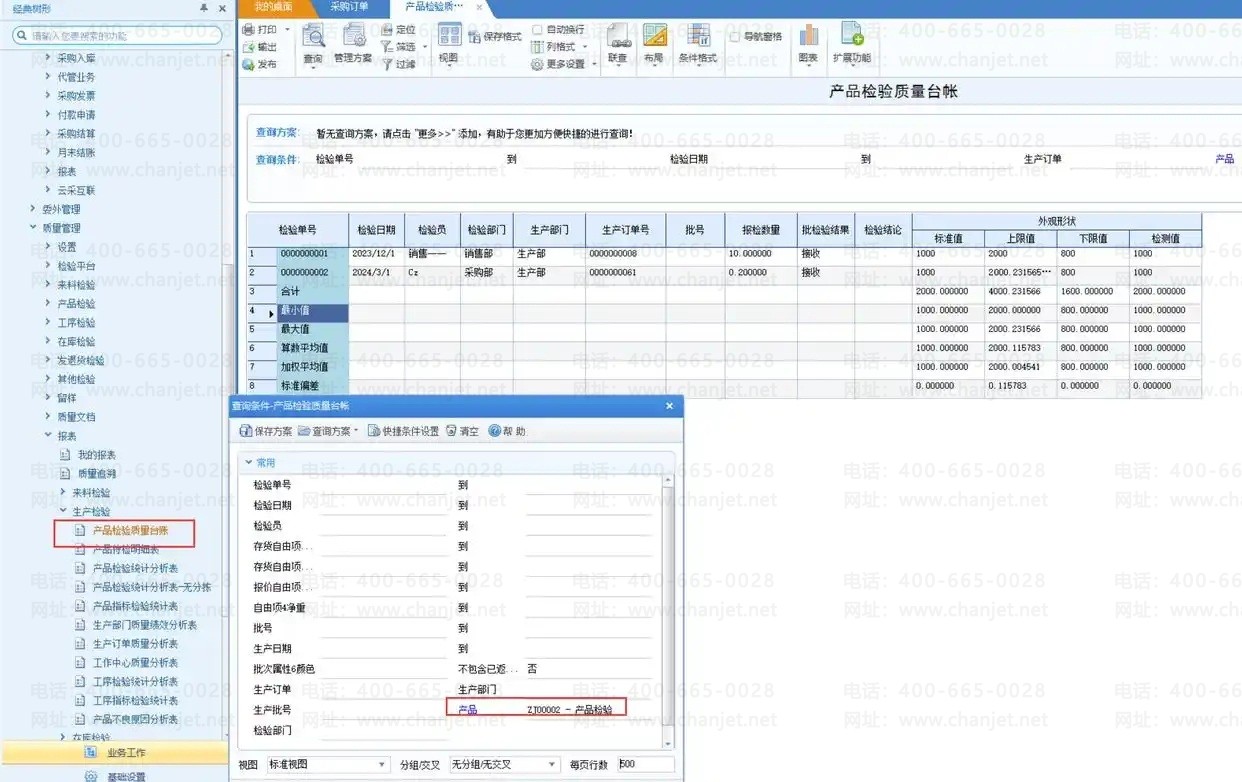
Task: Click the 查询 (Query) toolbar icon
Action: tap(313, 44)
